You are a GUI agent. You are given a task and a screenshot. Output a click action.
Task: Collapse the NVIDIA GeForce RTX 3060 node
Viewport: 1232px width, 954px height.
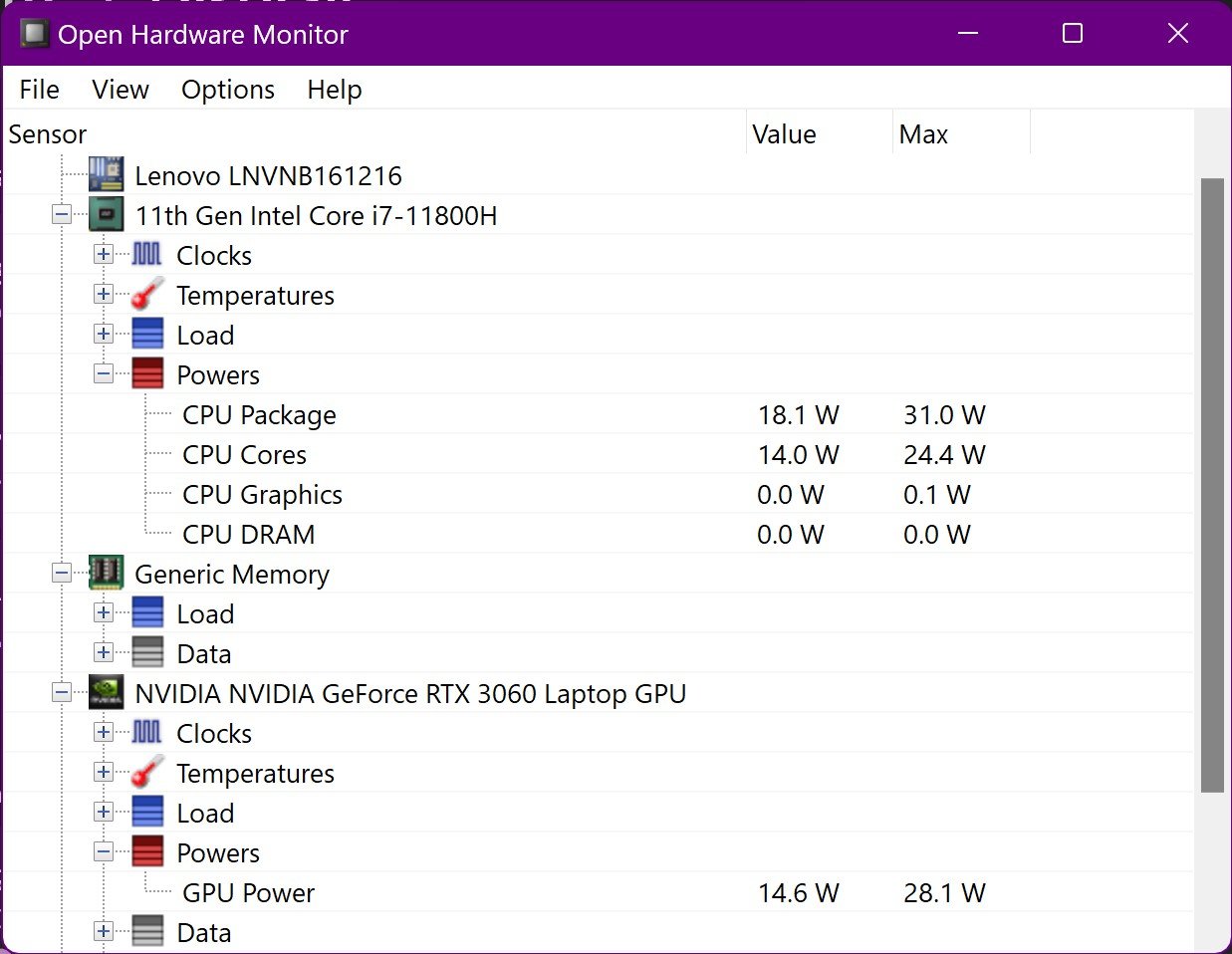tap(62, 692)
